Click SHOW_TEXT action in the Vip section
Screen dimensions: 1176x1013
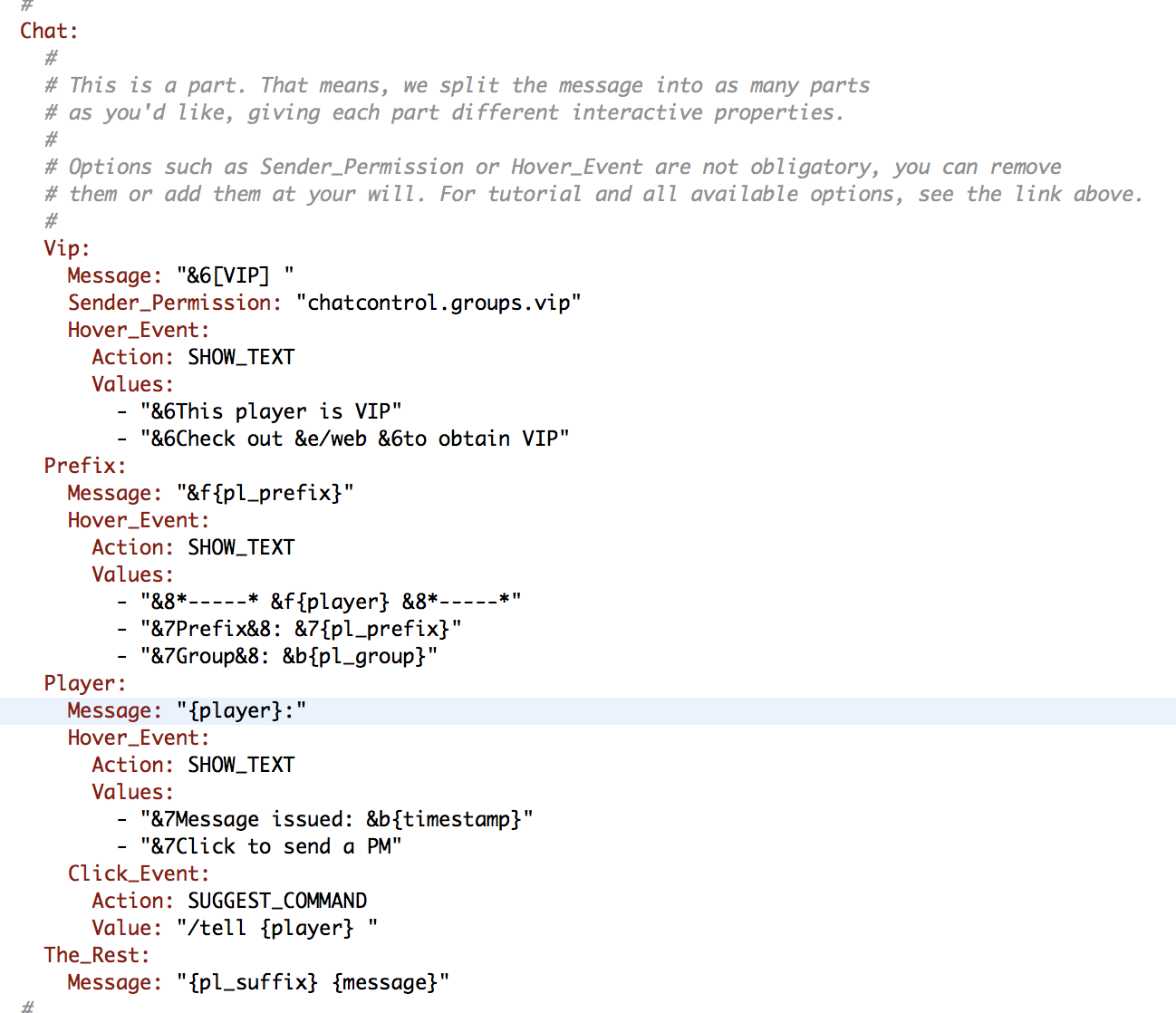click(241, 357)
